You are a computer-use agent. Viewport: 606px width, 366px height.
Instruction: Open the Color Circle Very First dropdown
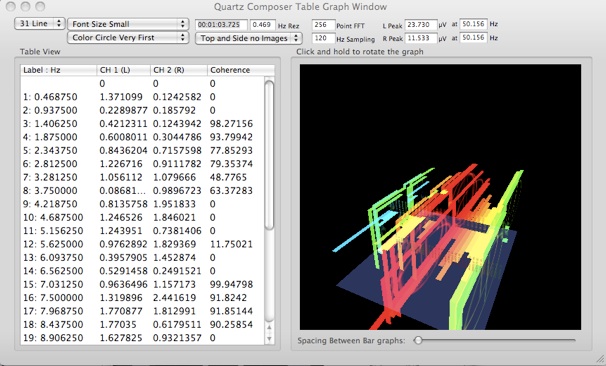click(x=128, y=37)
